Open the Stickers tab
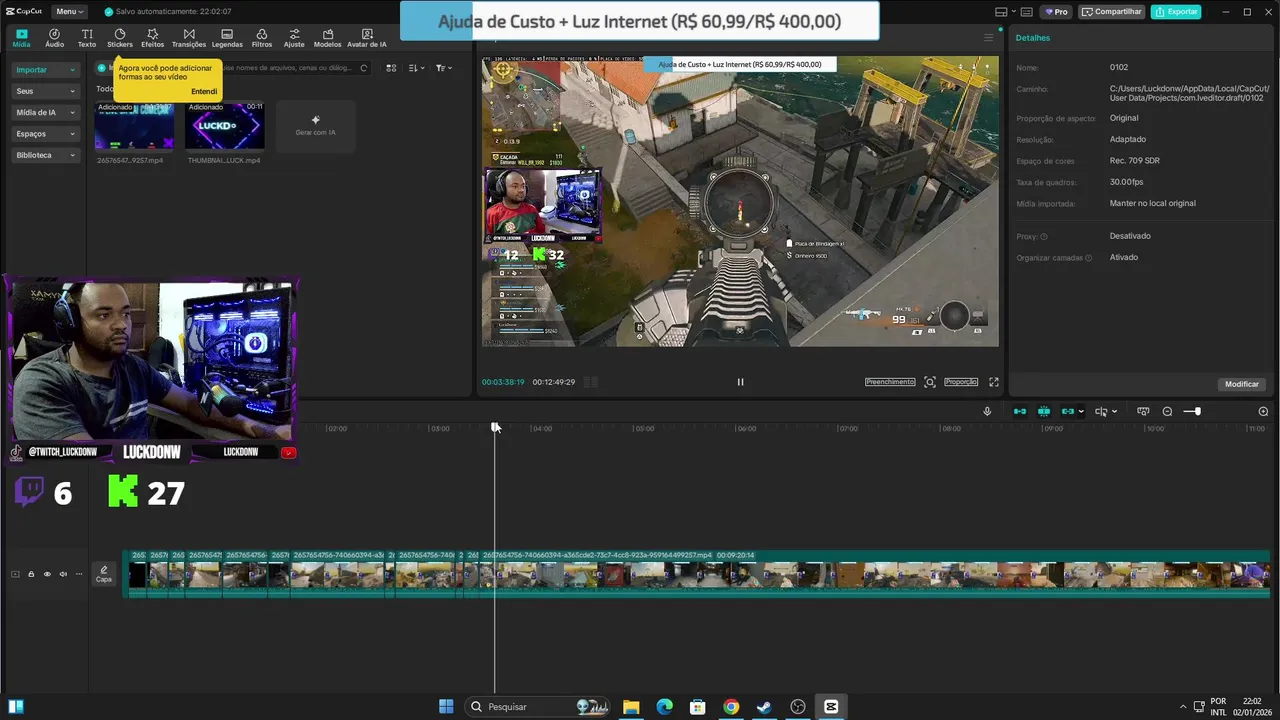1280x720 pixels. point(120,38)
